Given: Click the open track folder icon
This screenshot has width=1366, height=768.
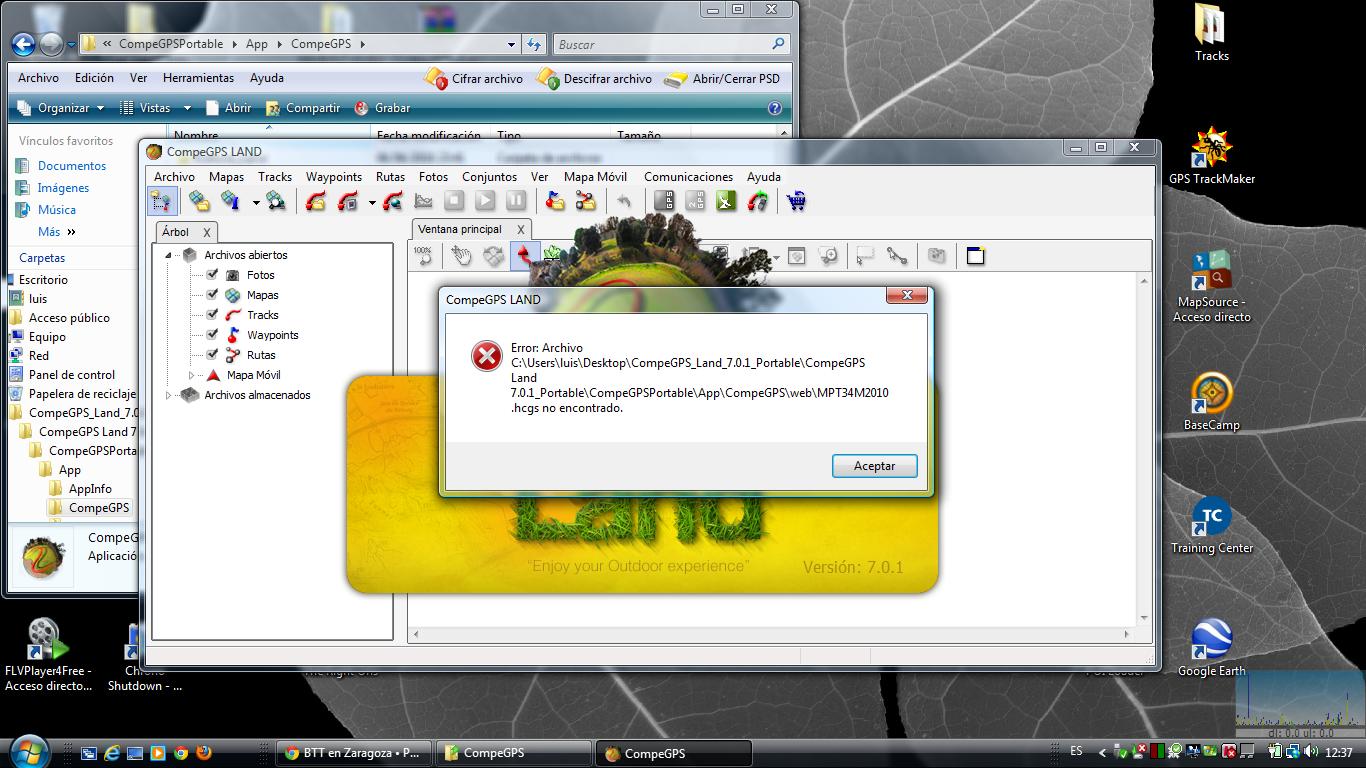Looking at the screenshot, I should 316,201.
